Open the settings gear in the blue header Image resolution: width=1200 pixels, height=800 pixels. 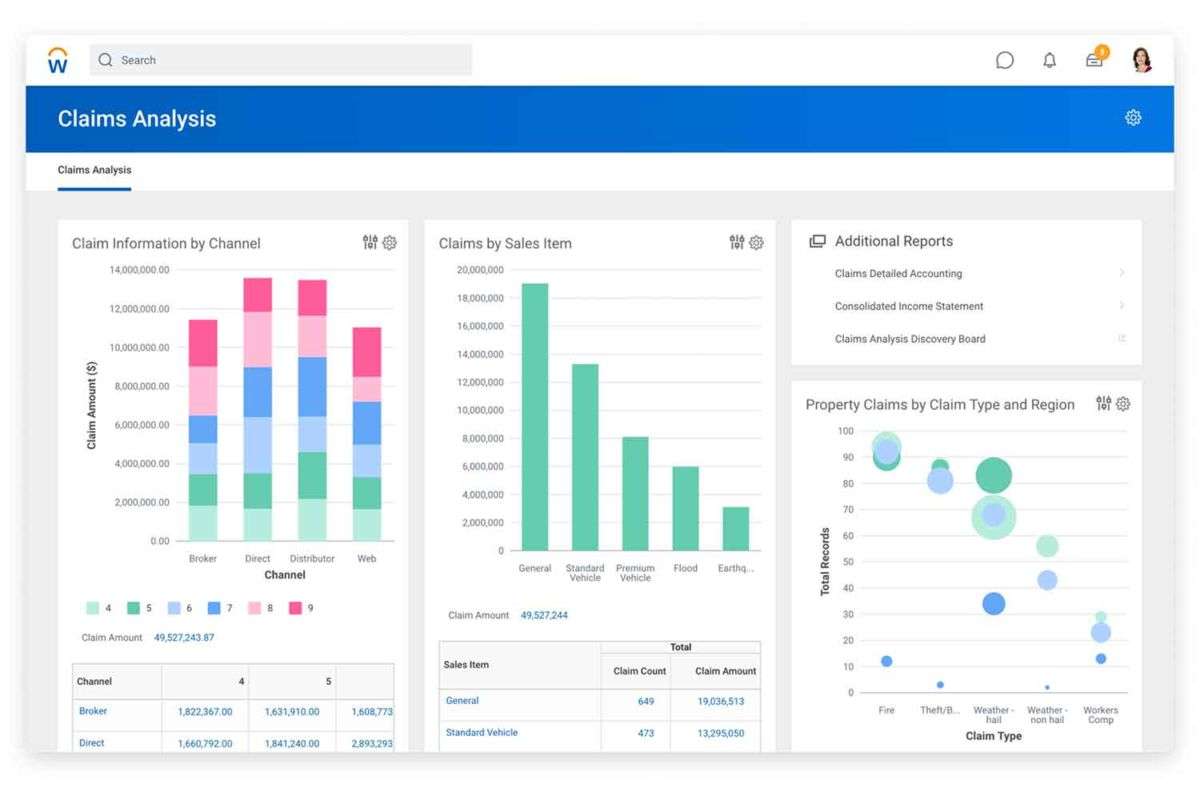tap(1133, 117)
